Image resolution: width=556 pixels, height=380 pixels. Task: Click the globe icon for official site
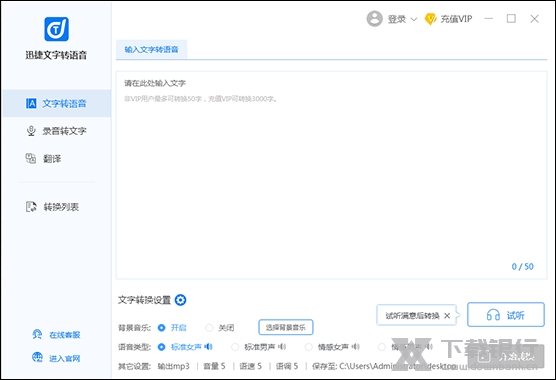tap(37, 357)
